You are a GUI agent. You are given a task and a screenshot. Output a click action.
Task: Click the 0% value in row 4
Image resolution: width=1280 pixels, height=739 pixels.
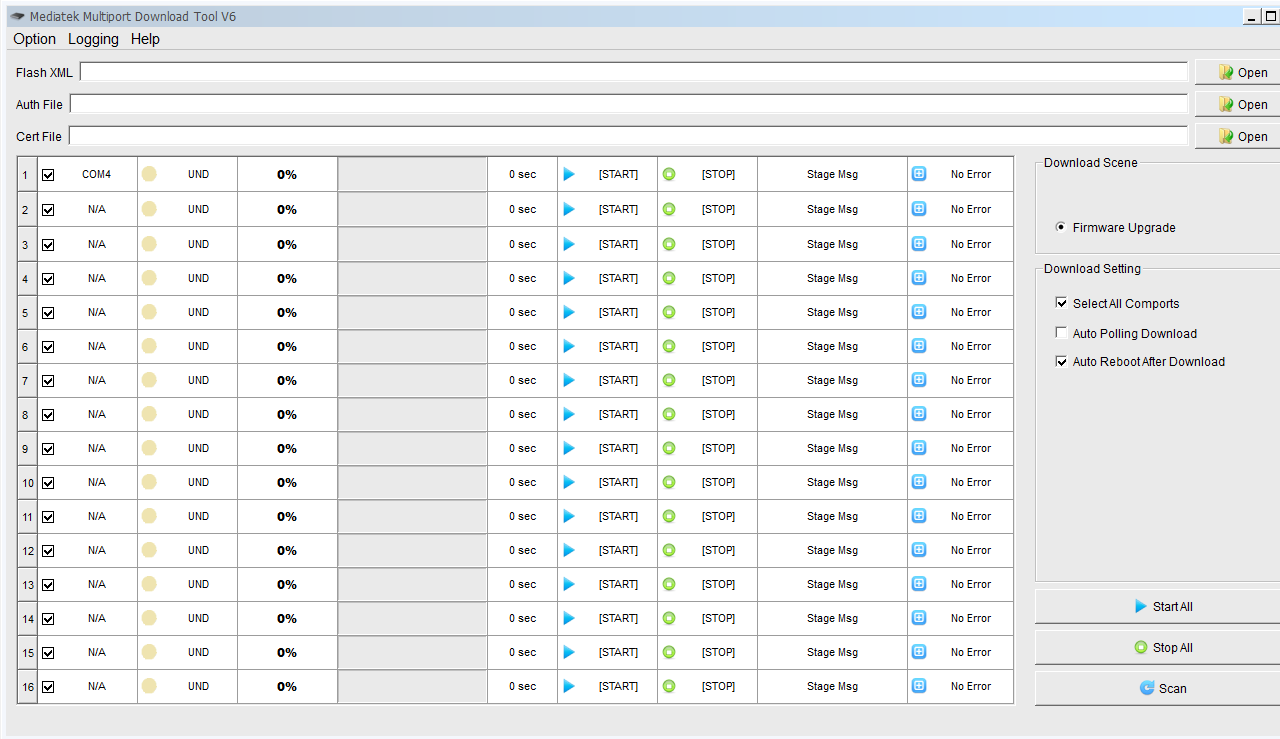pyautogui.click(x=287, y=278)
